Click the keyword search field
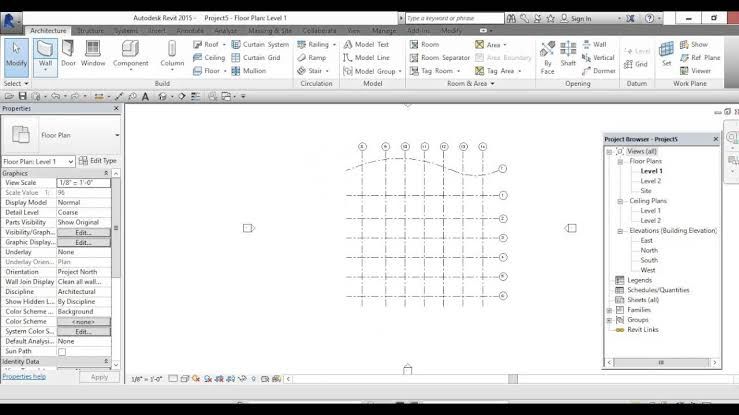Viewport: 739px width, 415px height. pos(454,18)
